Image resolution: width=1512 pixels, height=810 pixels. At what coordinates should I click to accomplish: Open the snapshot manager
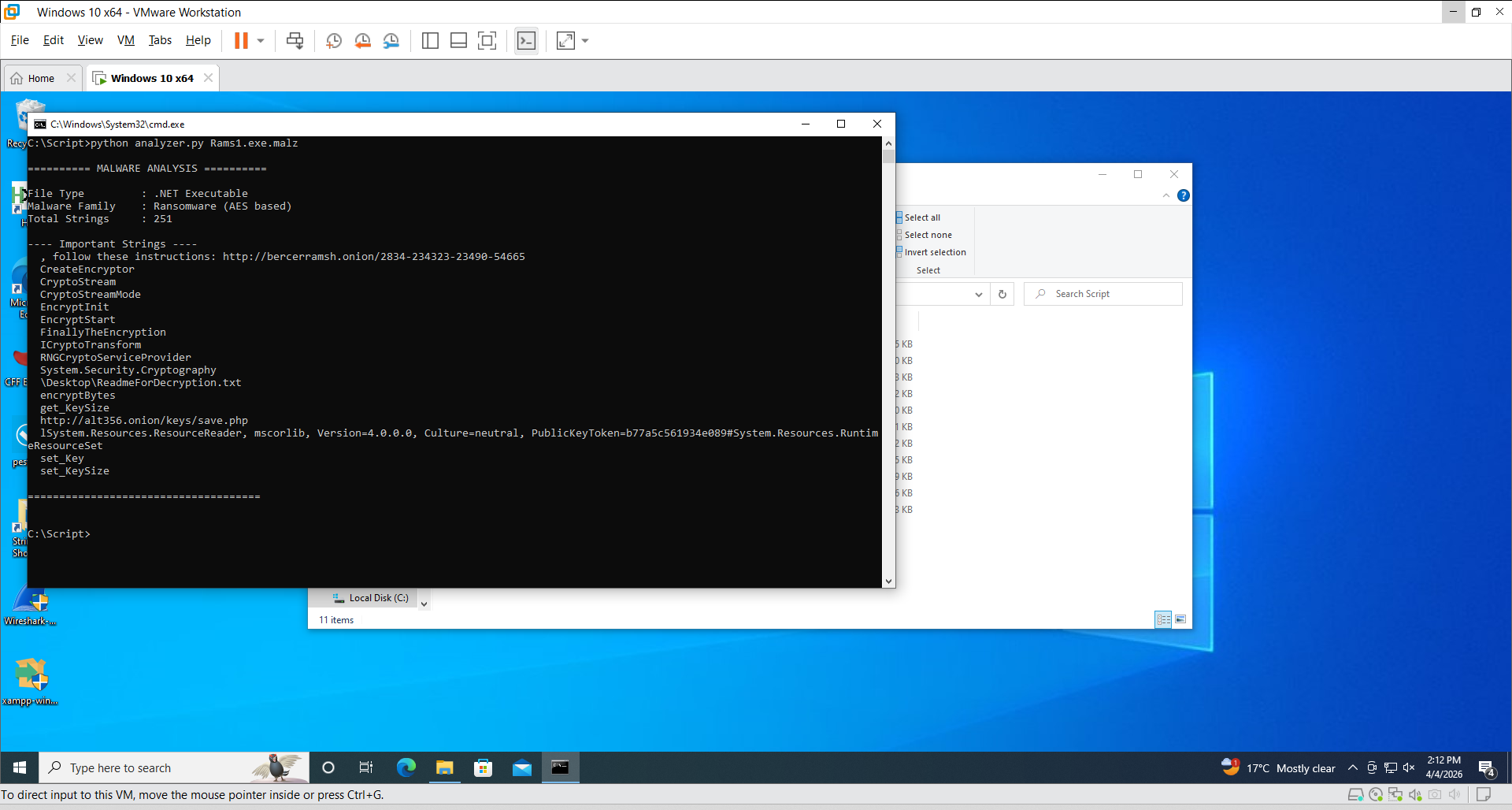(x=391, y=41)
